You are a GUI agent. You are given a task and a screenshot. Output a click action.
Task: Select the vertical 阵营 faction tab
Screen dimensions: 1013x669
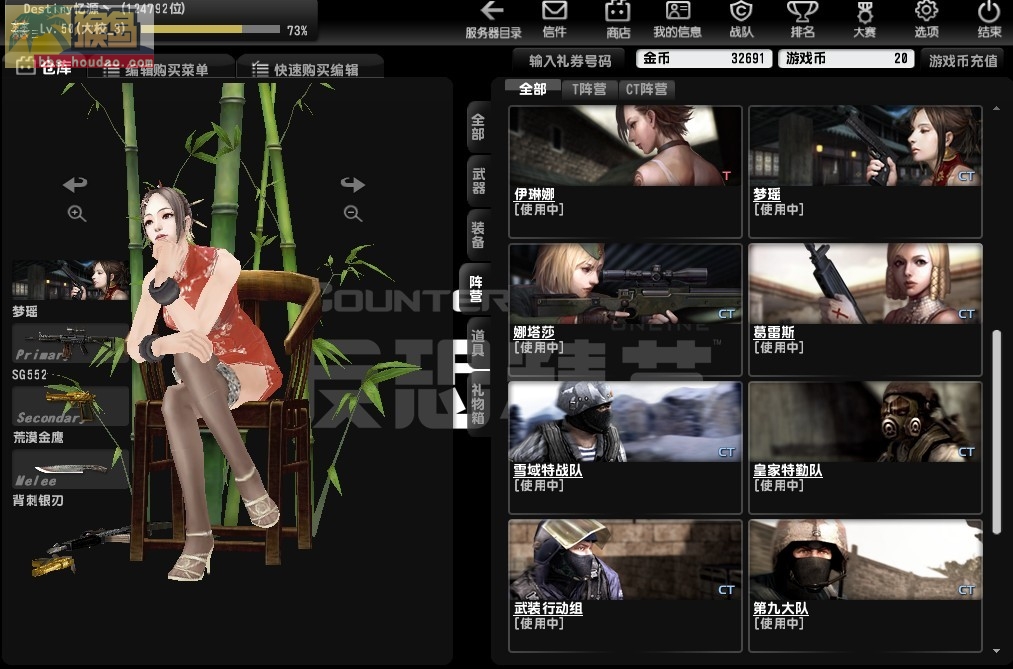pos(476,289)
